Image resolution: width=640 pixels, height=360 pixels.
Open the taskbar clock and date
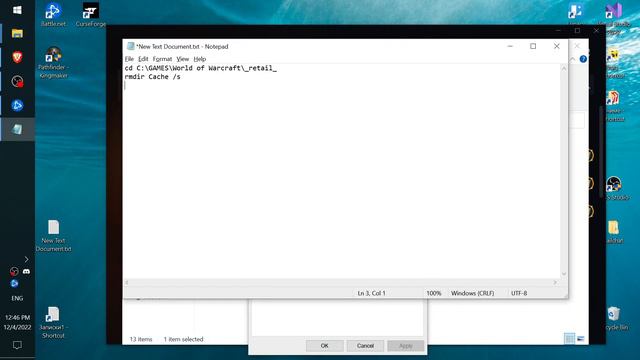(17, 322)
